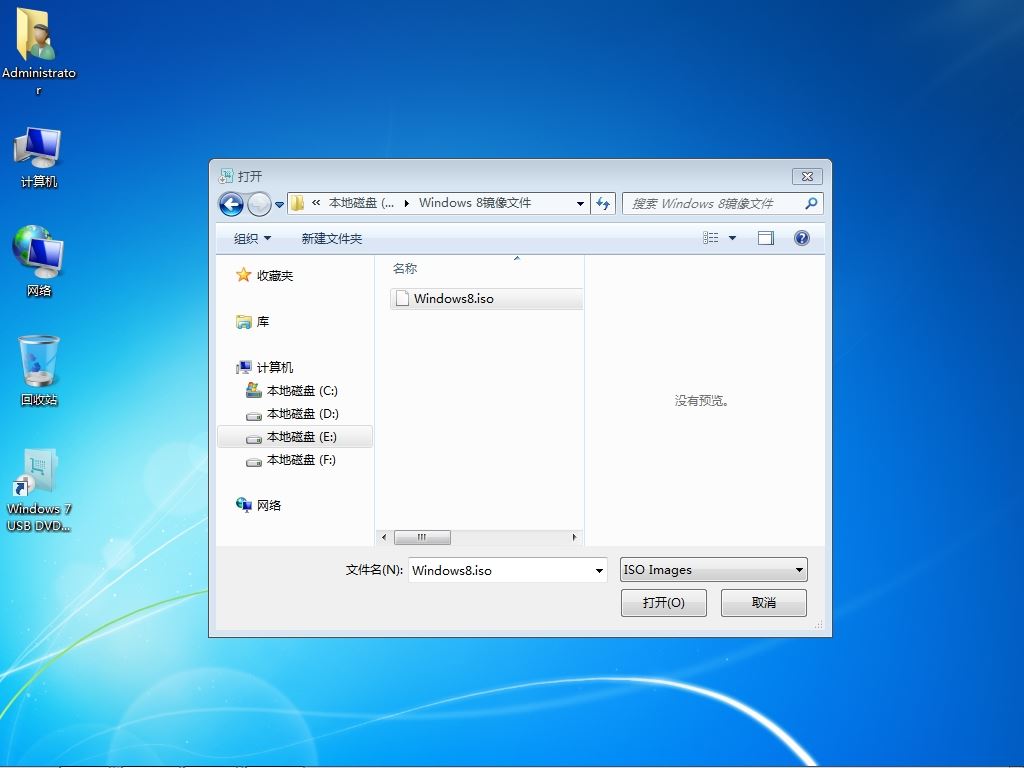This screenshot has width=1024, height=768.
Task: Click the 名称 column header
Action: coord(405,268)
